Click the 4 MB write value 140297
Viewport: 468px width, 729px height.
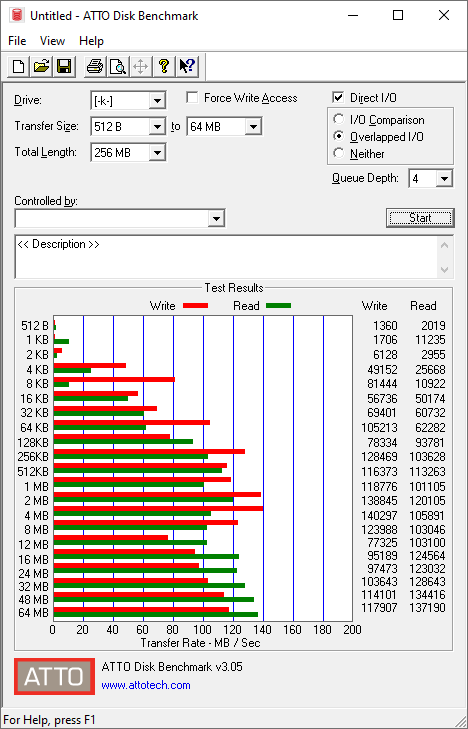tap(380, 516)
